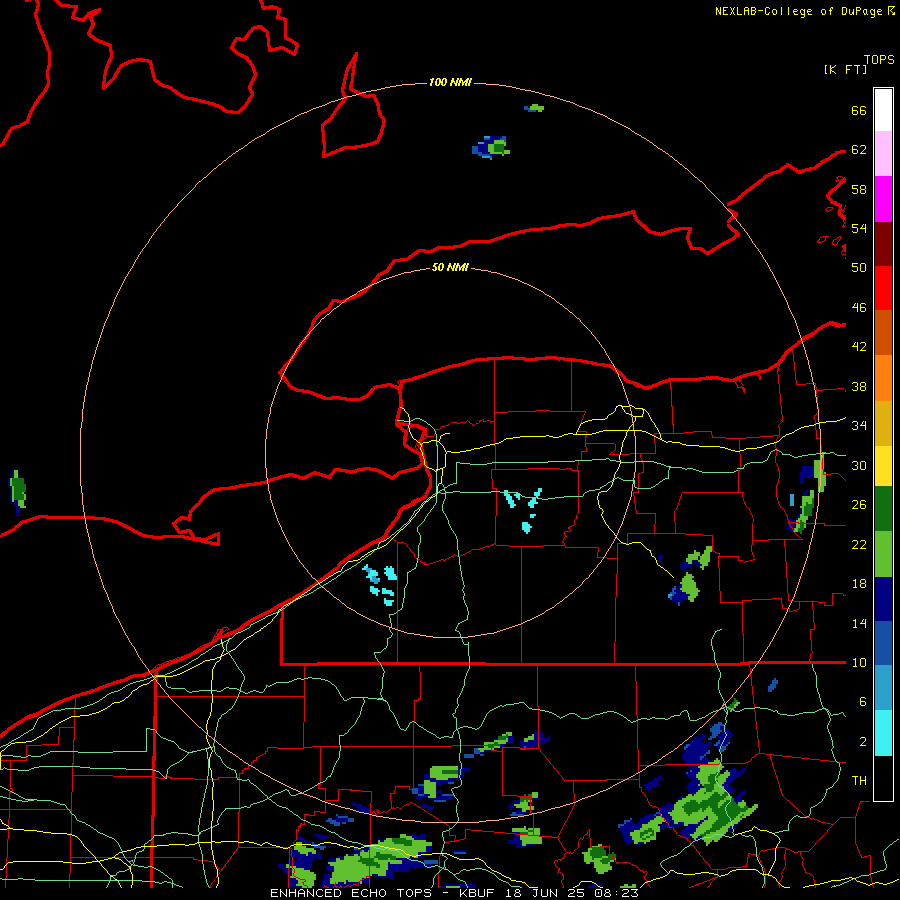
Task: Click the ENHANCED ECHO TOPS caption text
Action: point(351,893)
